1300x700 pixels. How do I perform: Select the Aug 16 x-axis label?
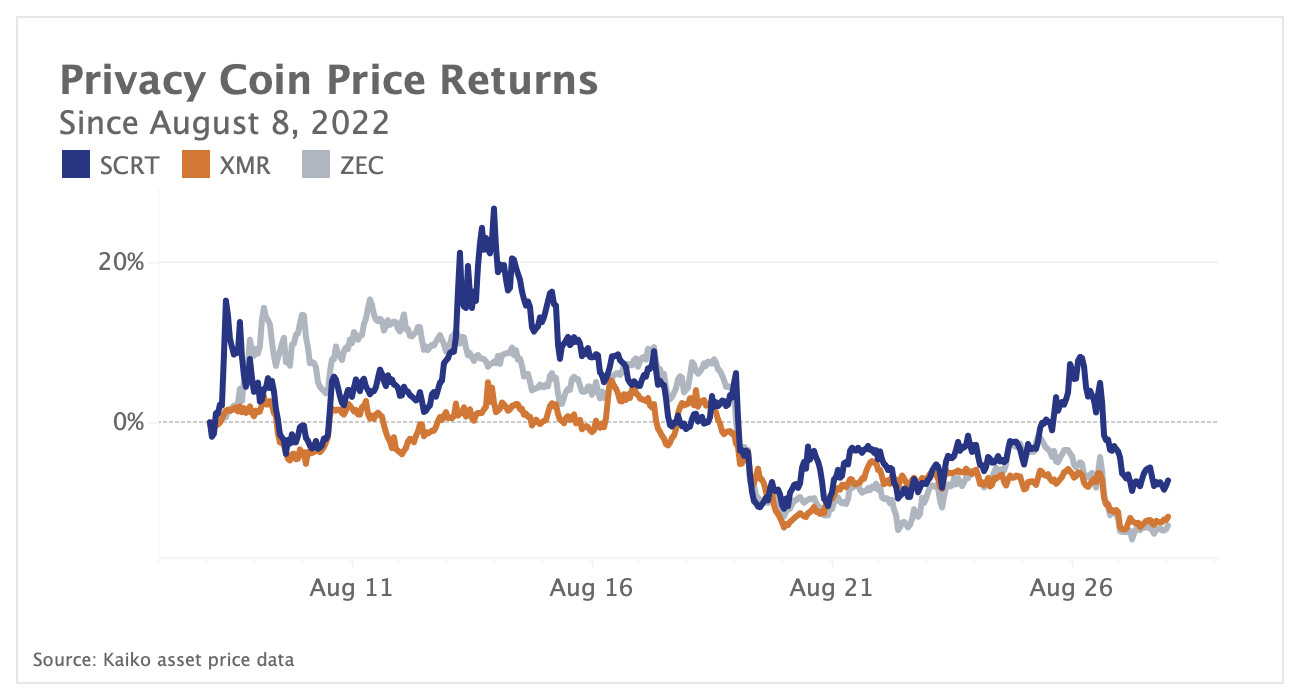(x=591, y=588)
